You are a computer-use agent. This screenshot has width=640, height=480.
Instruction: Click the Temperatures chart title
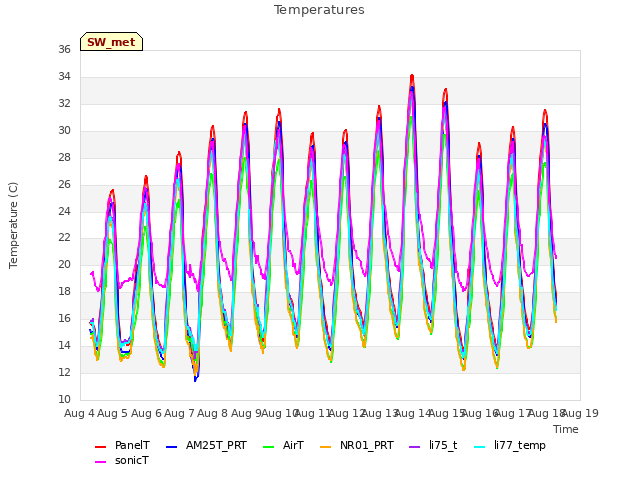(x=319, y=10)
